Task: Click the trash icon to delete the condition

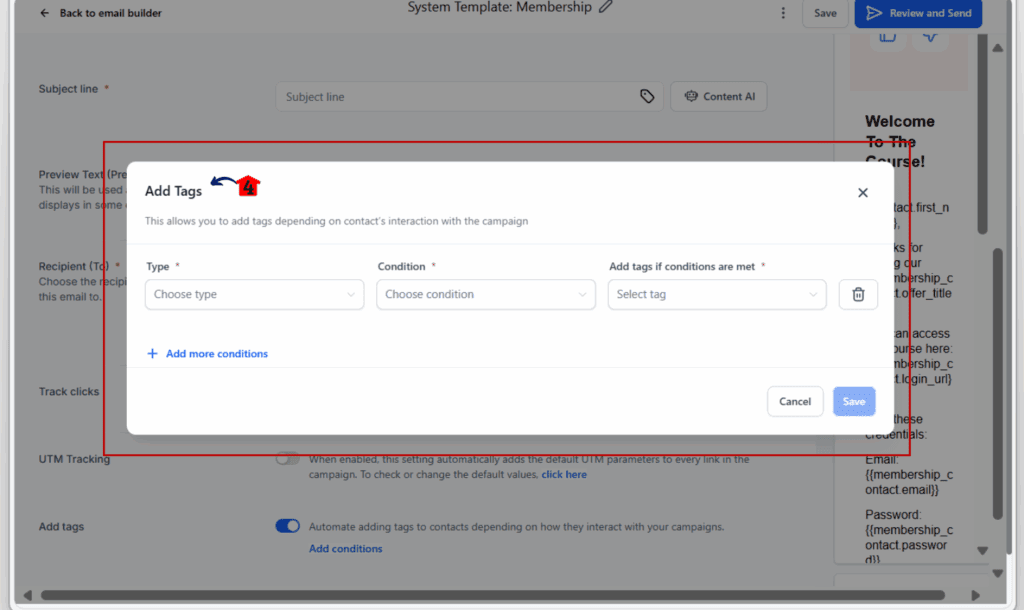Action: point(858,295)
